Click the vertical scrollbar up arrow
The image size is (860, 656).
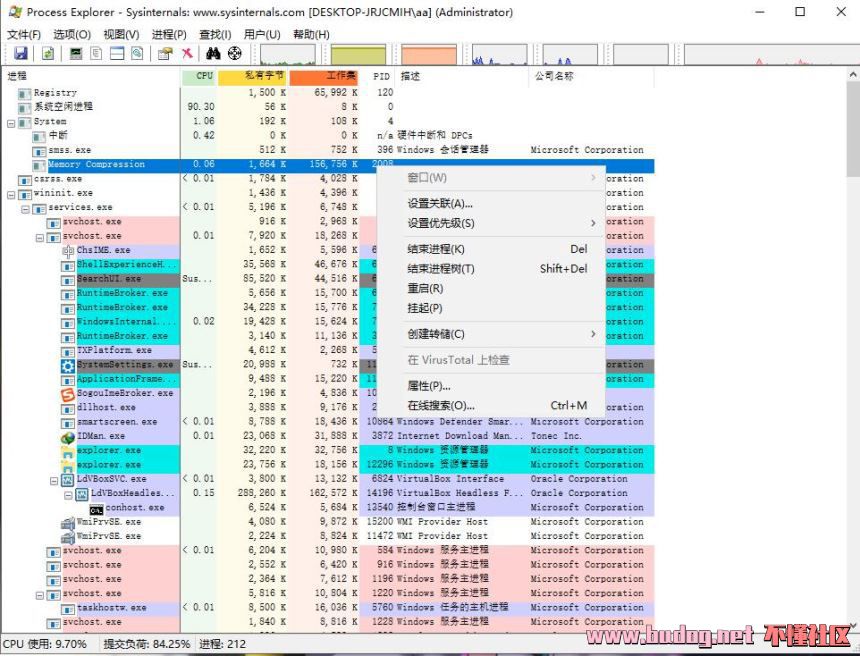click(853, 74)
